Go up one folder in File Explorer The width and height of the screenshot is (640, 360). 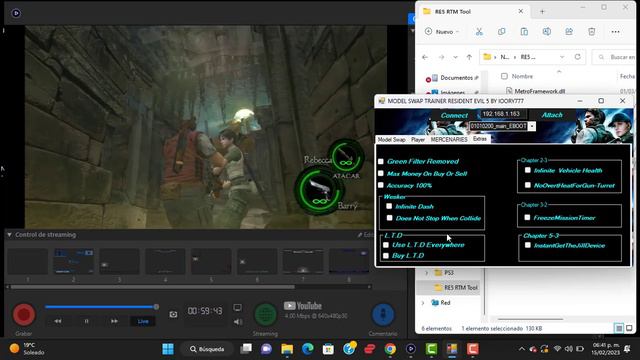pyautogui.click(x=469, y=57)
